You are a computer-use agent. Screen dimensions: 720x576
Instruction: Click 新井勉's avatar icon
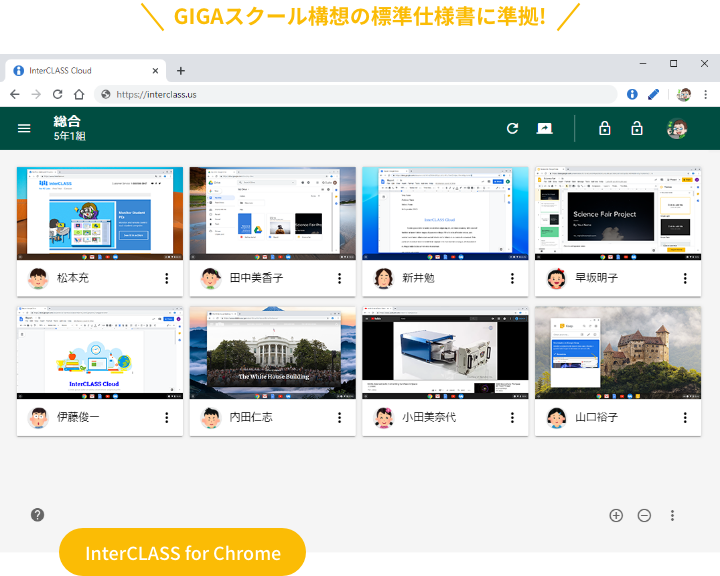coord(383,278)
